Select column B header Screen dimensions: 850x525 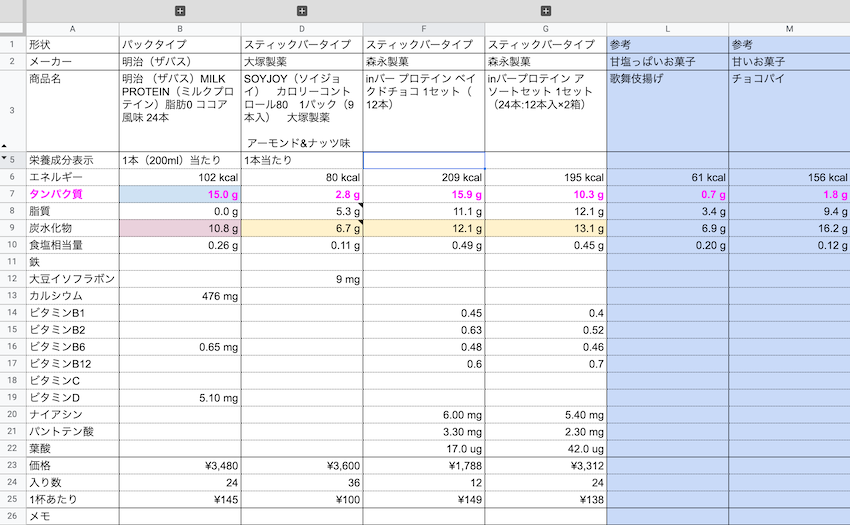(x=180, y=29)
